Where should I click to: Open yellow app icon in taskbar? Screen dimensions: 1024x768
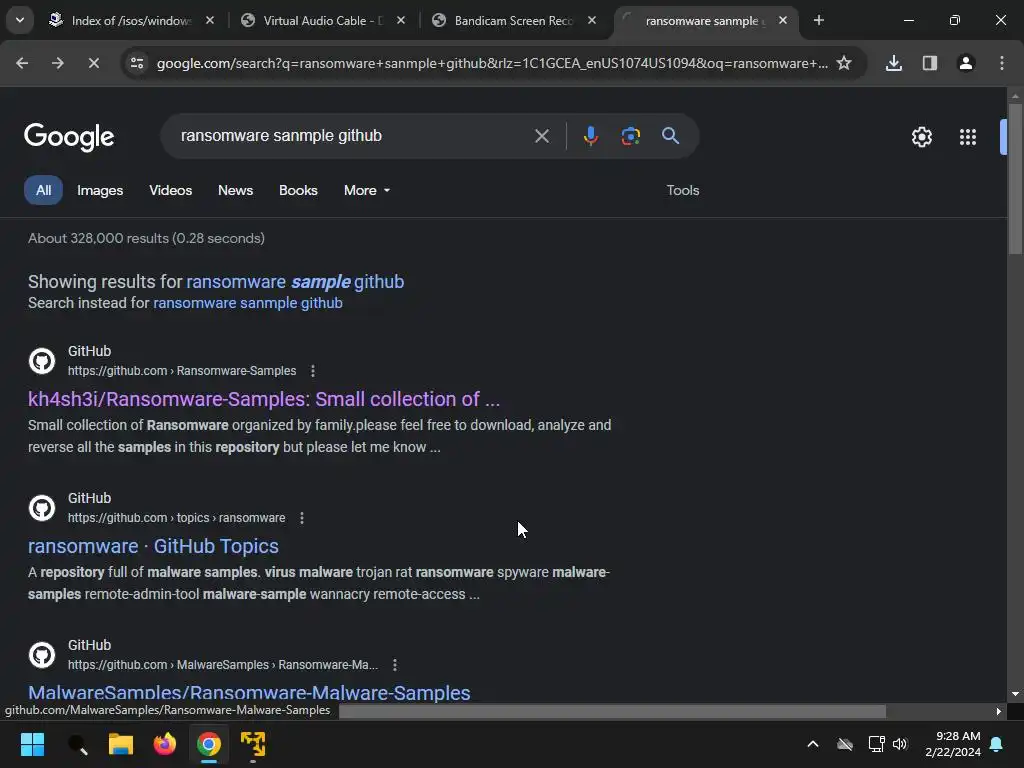point(253,744)
